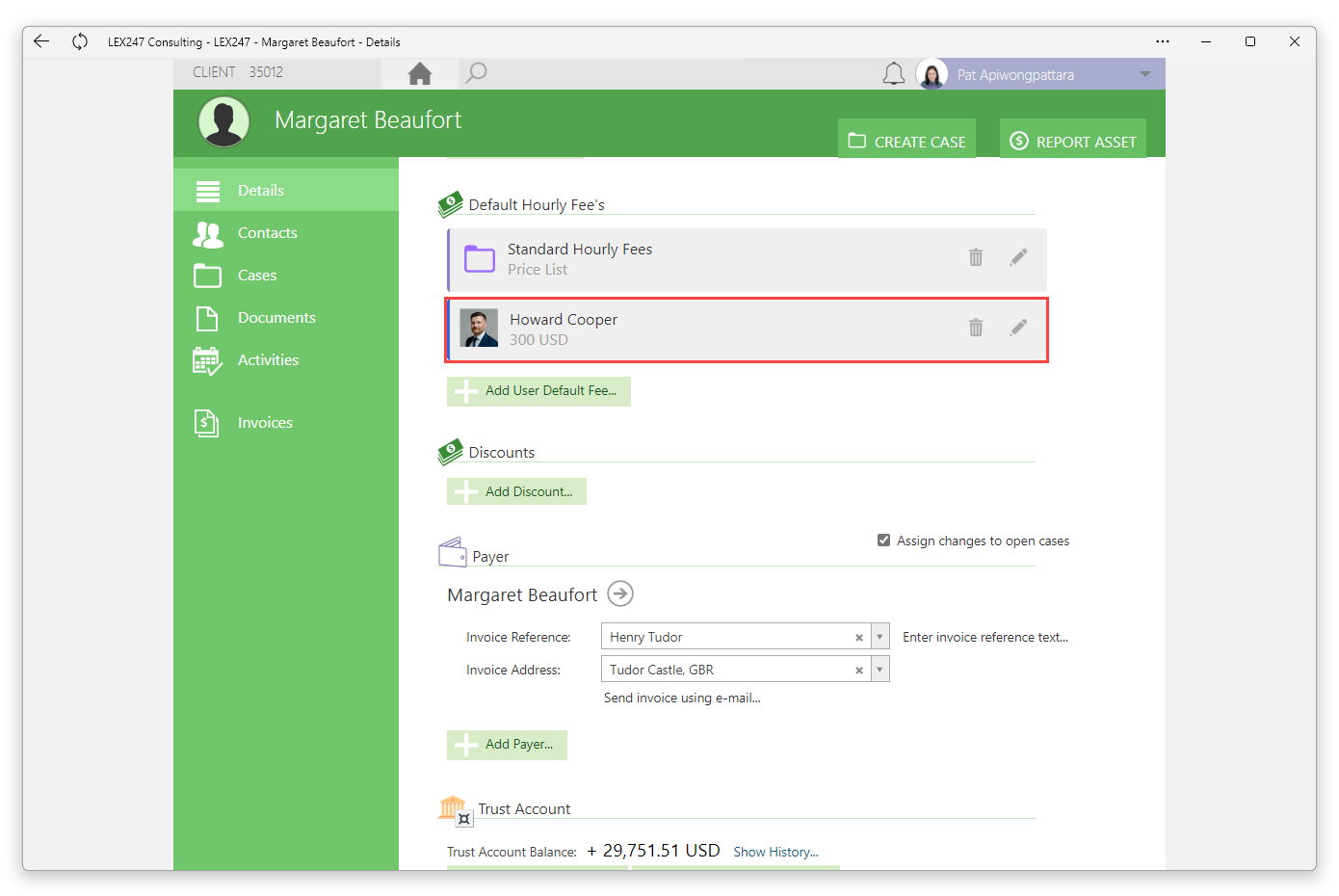Edit the Standard Hourly Fees entry
The width and height of the screenshot is (1339, 896).
(1018, 257)
